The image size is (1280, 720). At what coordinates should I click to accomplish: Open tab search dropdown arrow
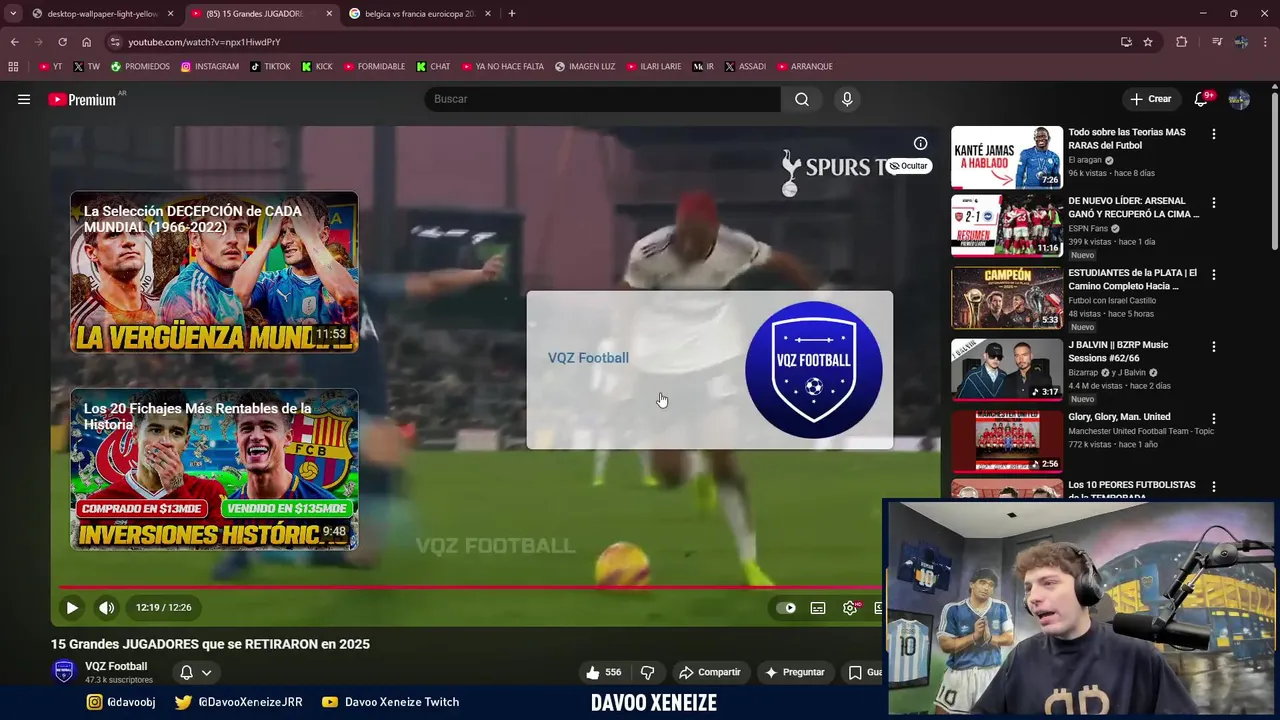tap(13, 14)
